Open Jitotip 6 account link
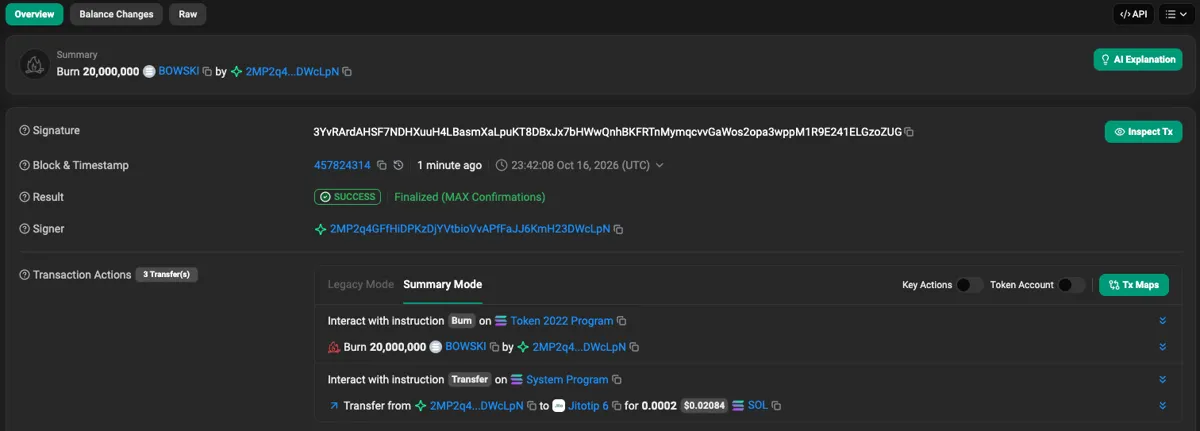 [589, 406]
